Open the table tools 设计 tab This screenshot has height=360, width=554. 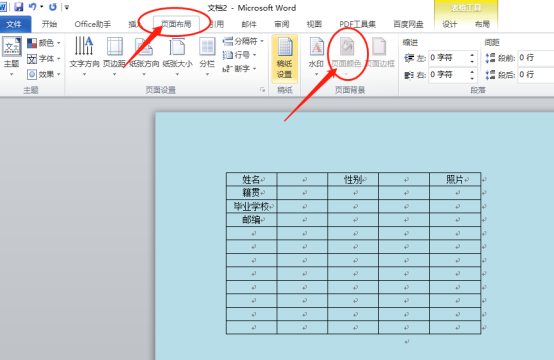449,24
